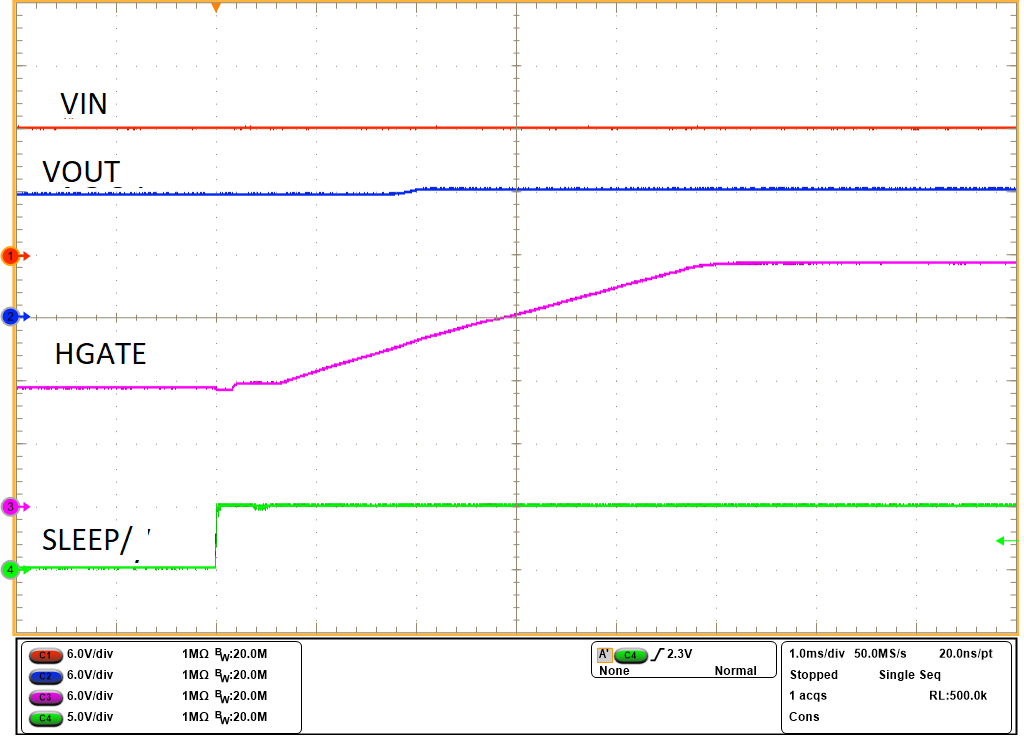Click the A' trigger indicator box
Viewport: 1024px width, 736px height.
click(604, 655)
